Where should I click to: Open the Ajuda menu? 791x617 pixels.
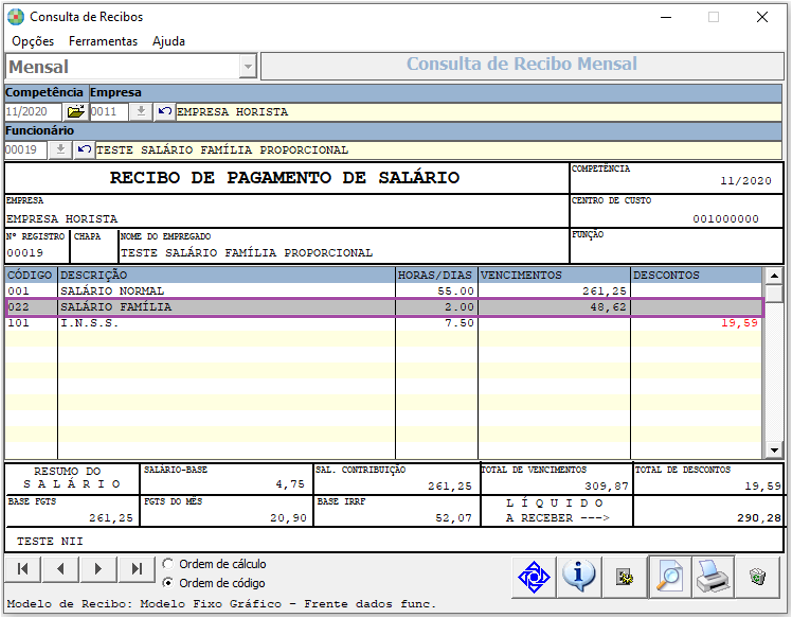[x=168, y=41]
